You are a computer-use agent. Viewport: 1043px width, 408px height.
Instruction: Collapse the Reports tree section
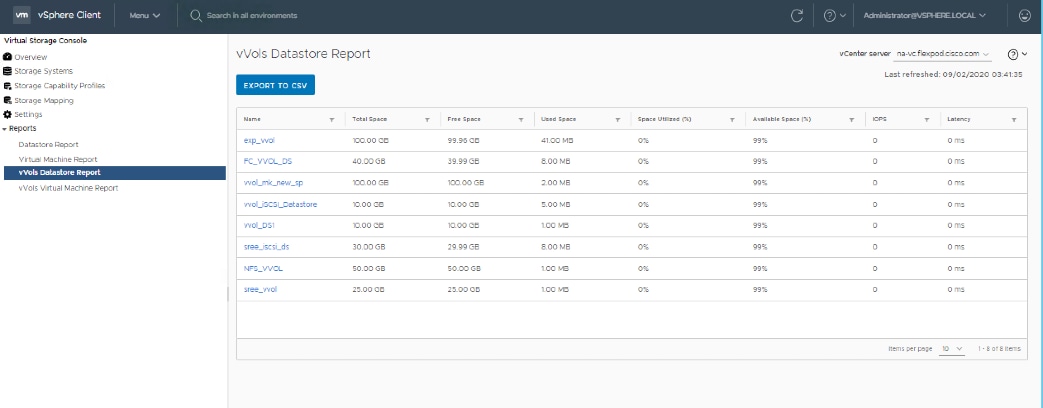(4, 128)
